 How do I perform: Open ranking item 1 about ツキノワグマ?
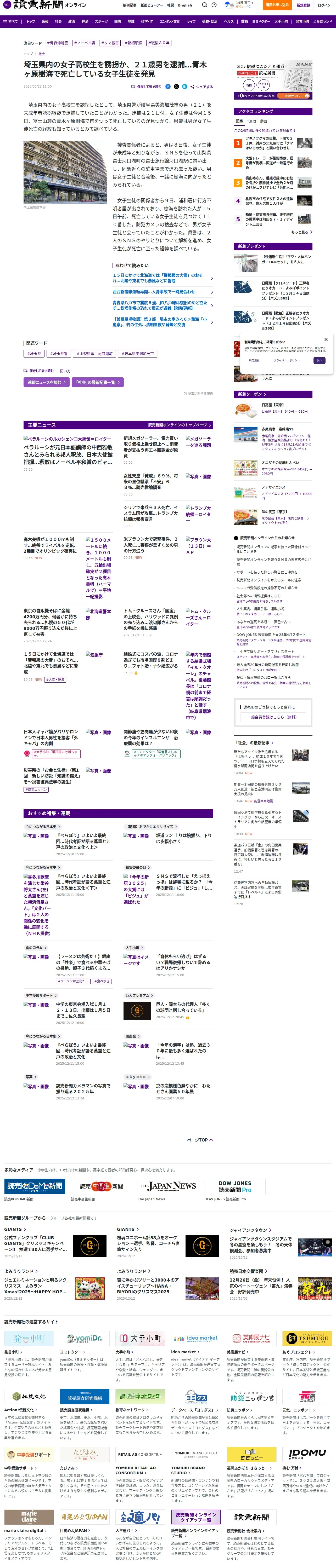273,143
